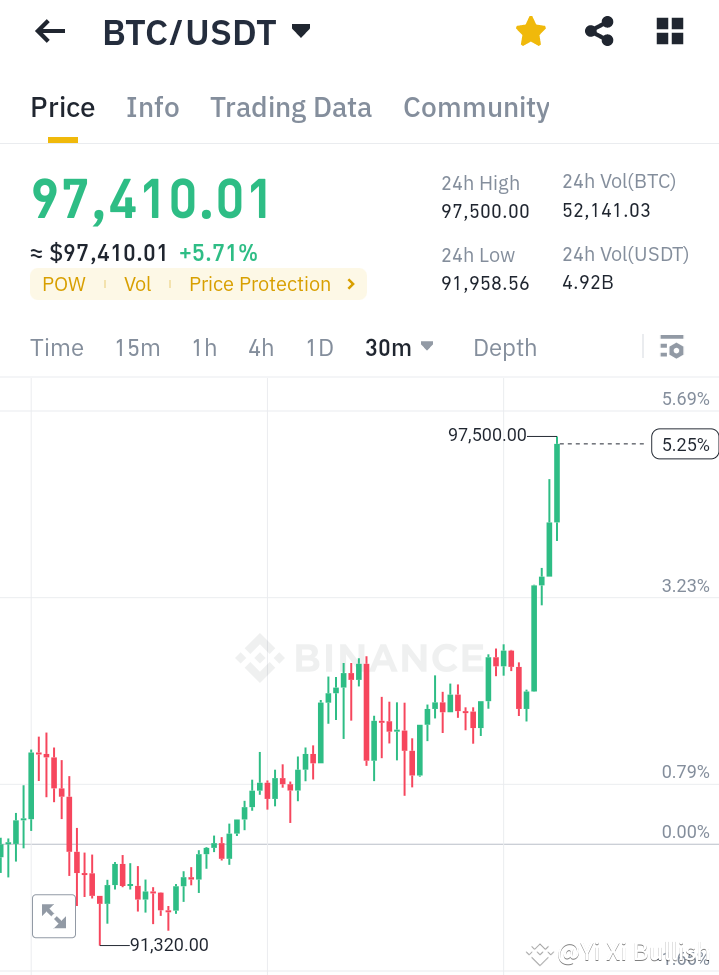This screenshot has width=719, height=975.
Task: Open Price Protection details
Action: pyautogui.click(x=259, y=284)
